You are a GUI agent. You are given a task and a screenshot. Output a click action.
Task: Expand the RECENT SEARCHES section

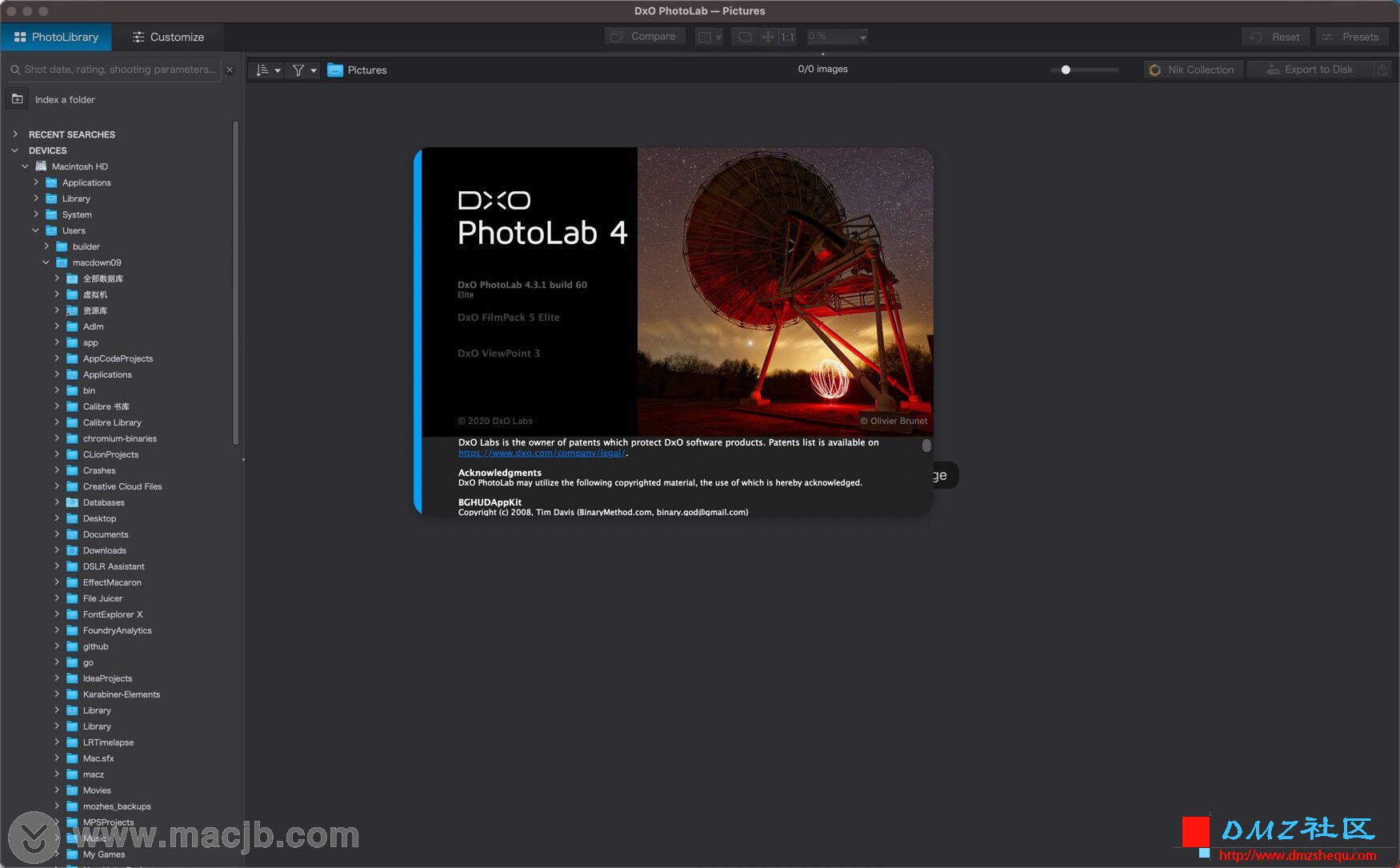tap(15, 134)
